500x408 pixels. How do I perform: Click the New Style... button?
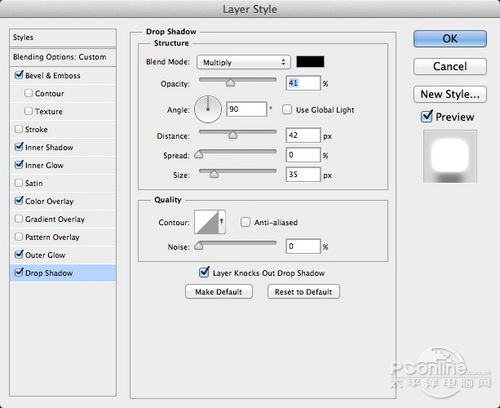click(x=450, y=94)
